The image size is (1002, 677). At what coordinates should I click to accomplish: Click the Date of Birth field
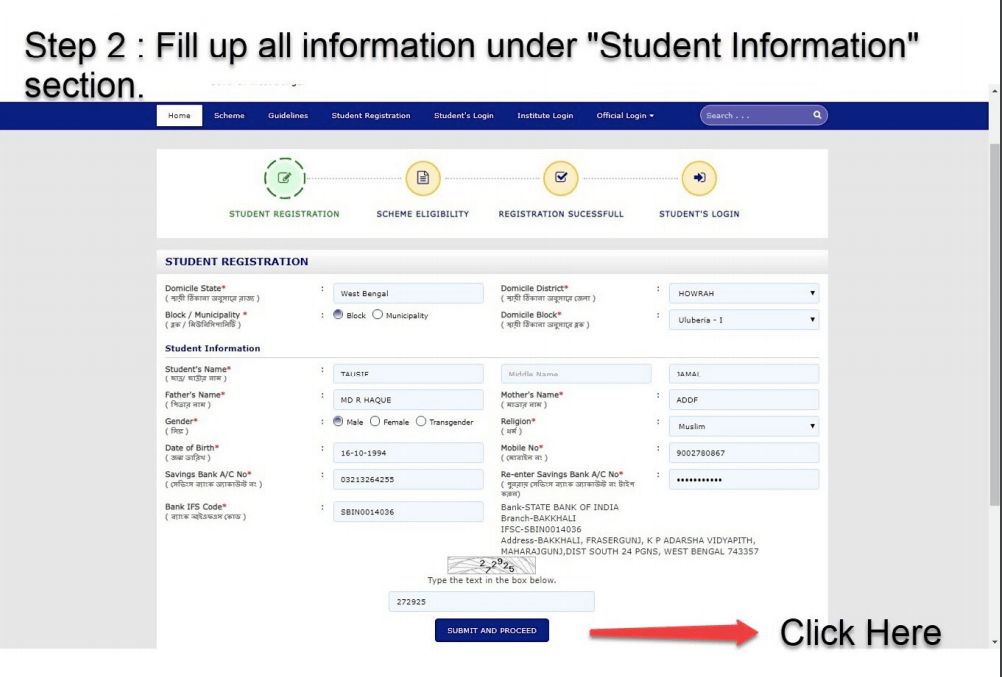(x=408, y=453)
